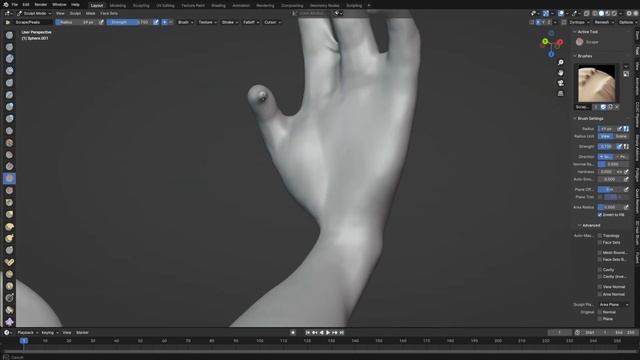The image size is (640, 360).
Task: Play the animation forward
Action: pos(328,333)
